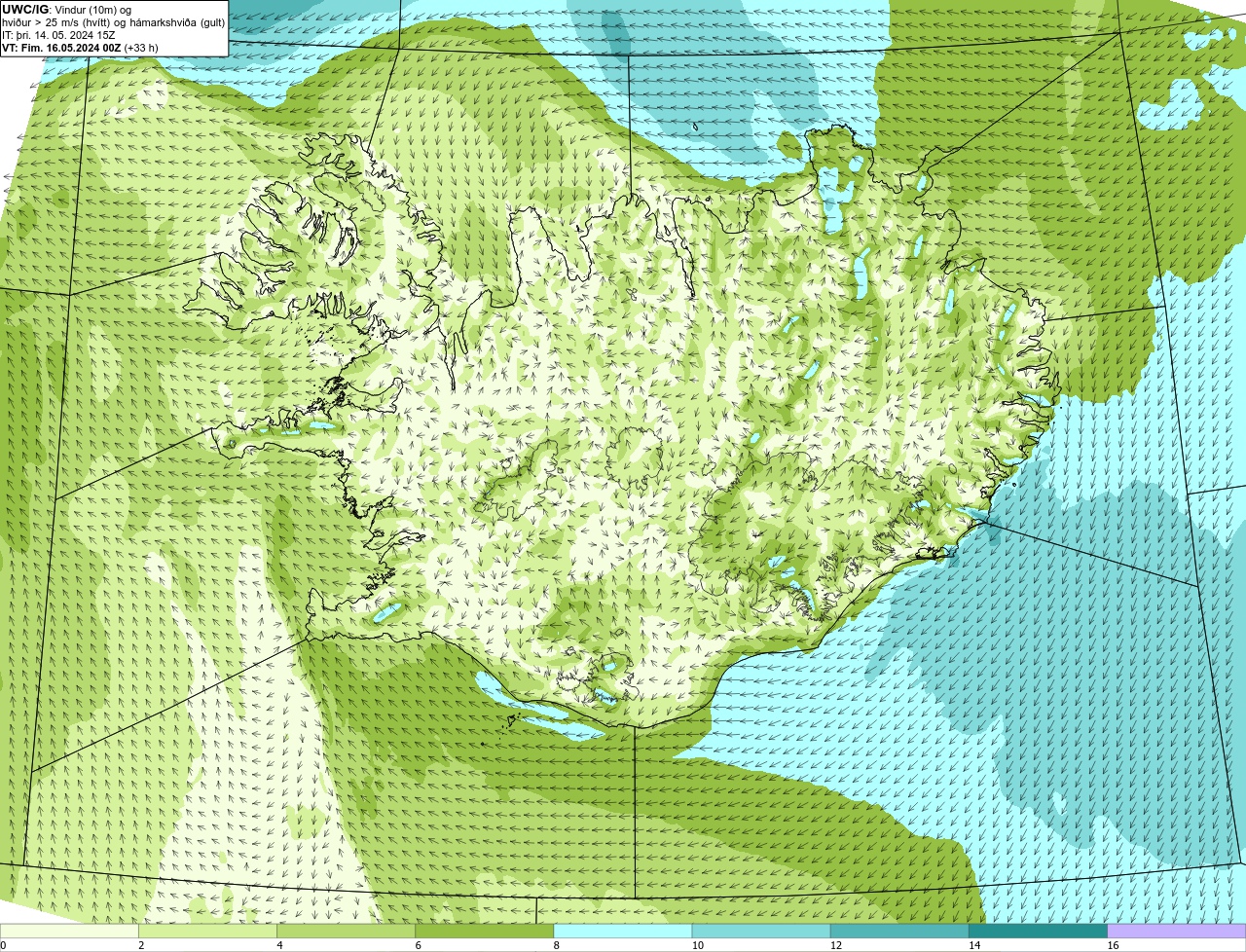This screenshot has height=952, width=1246.
Task: Click the 8–10 m/s light cyan legend swatch
Action: coord(623,931)
